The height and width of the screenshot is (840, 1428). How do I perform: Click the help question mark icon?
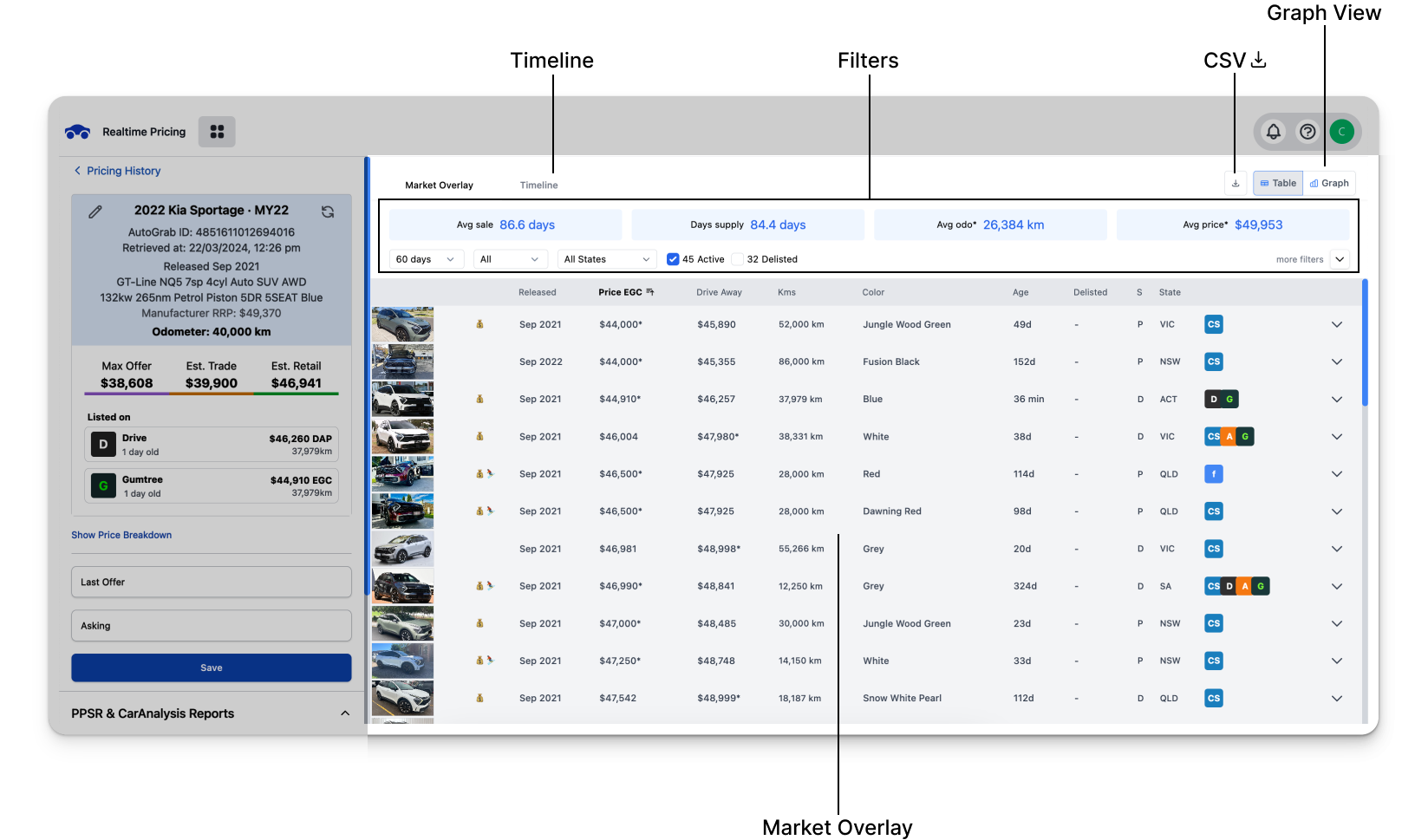(x=1307, y=132)
